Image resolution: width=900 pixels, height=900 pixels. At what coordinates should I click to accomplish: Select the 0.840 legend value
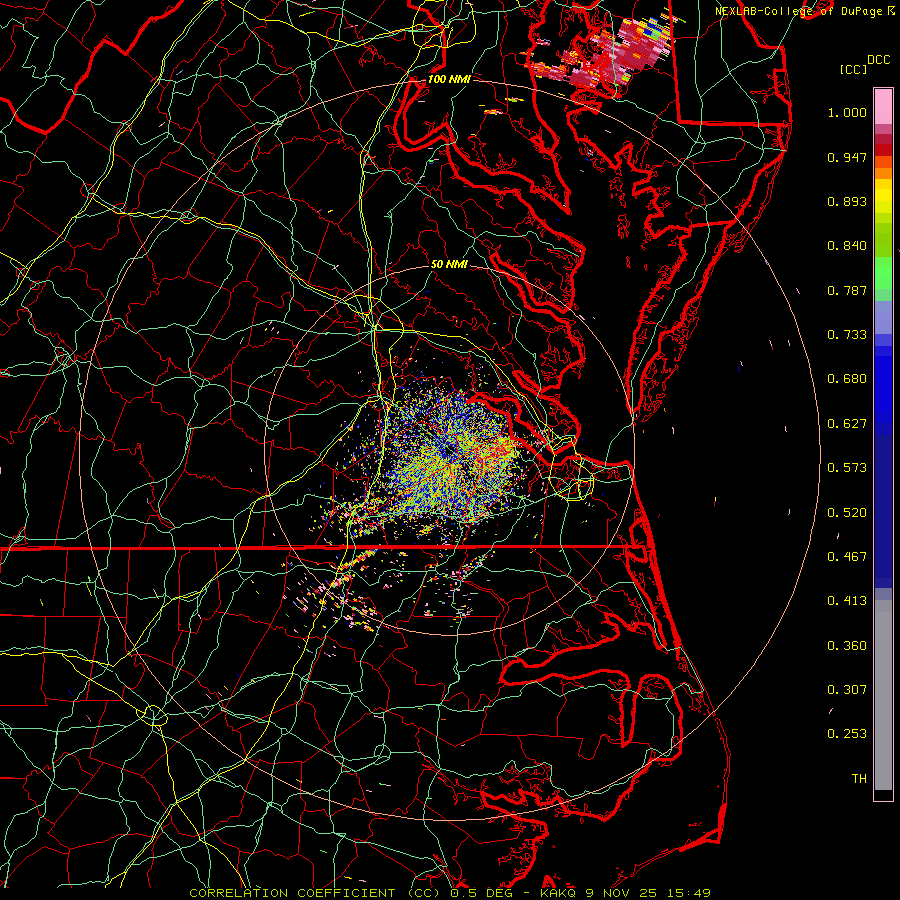pos(847,246)
